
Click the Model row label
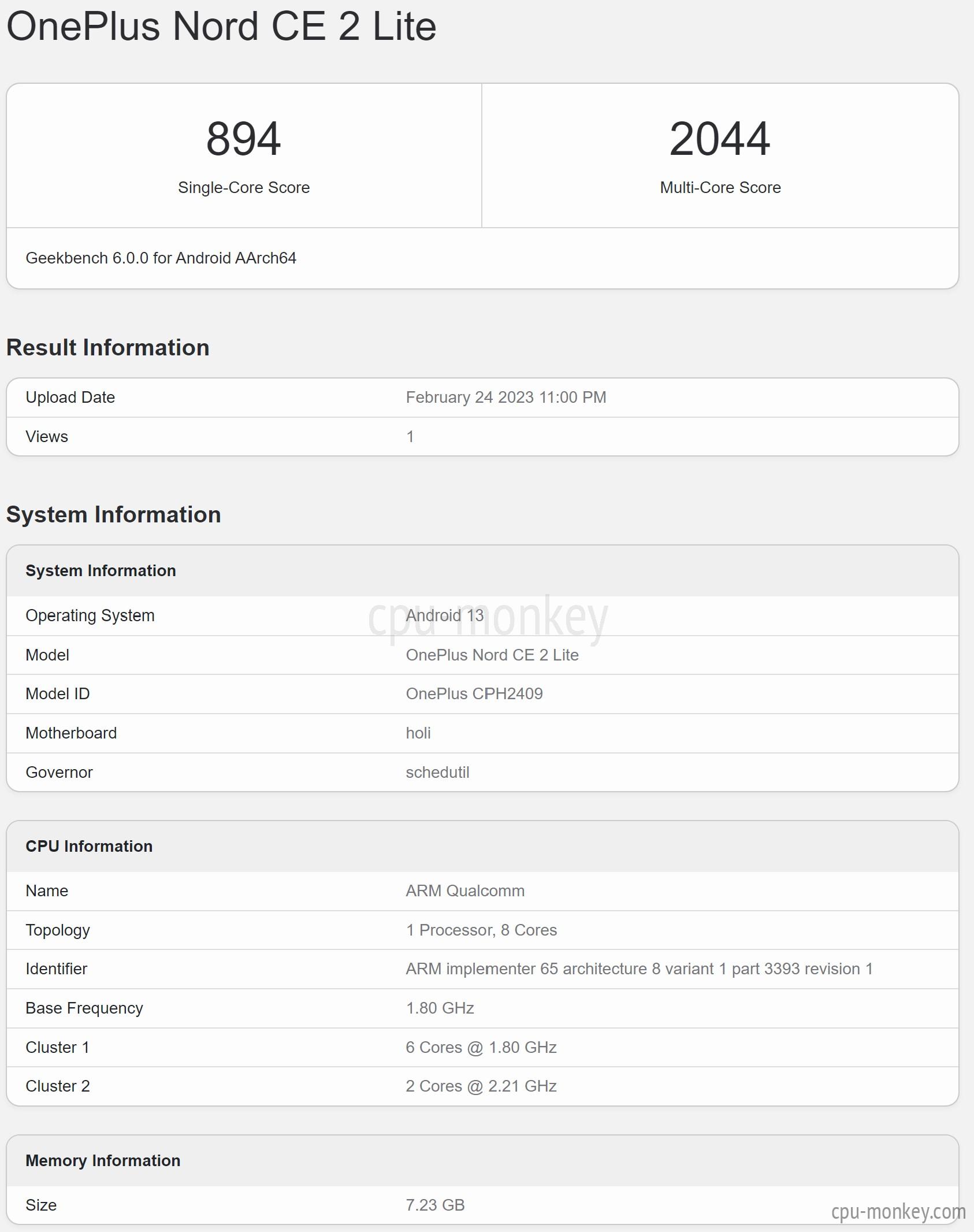[x=47, y=655]
